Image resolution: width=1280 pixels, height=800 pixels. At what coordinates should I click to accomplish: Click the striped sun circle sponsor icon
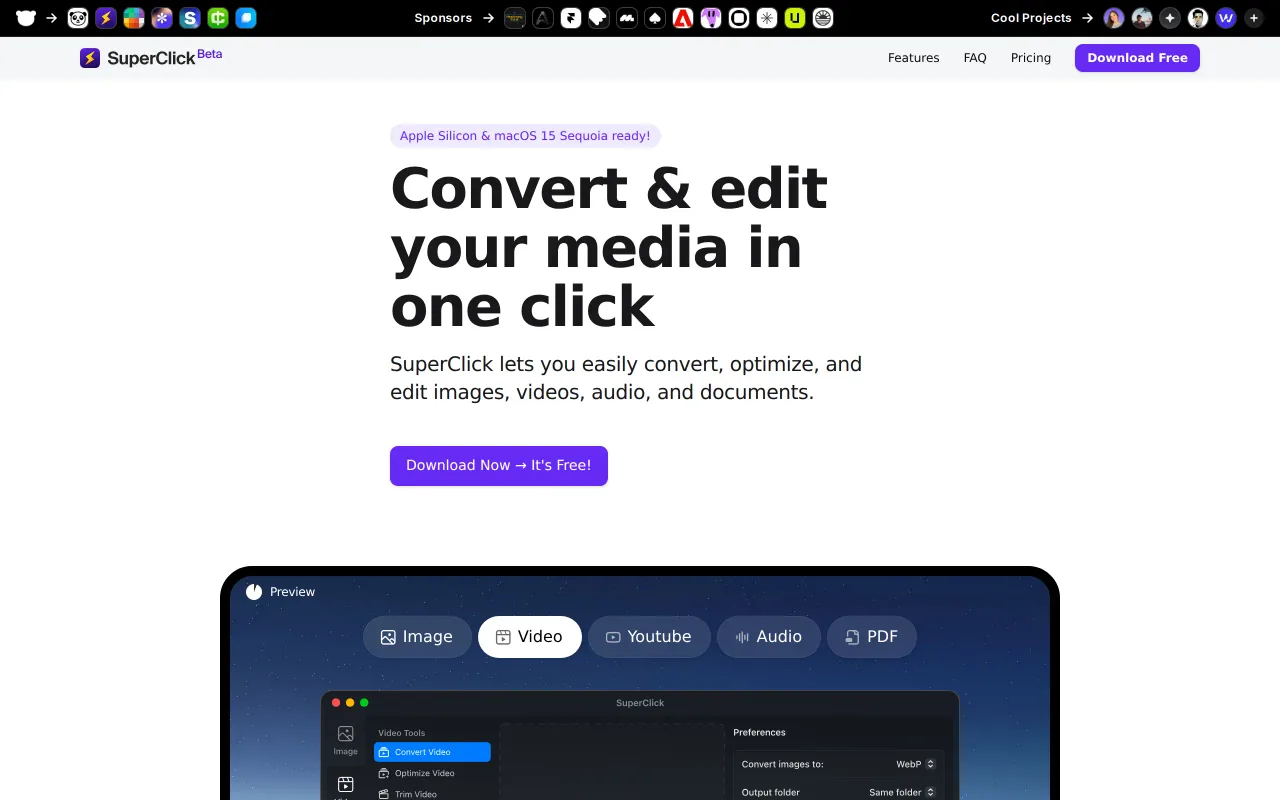(x=823, y=18)
